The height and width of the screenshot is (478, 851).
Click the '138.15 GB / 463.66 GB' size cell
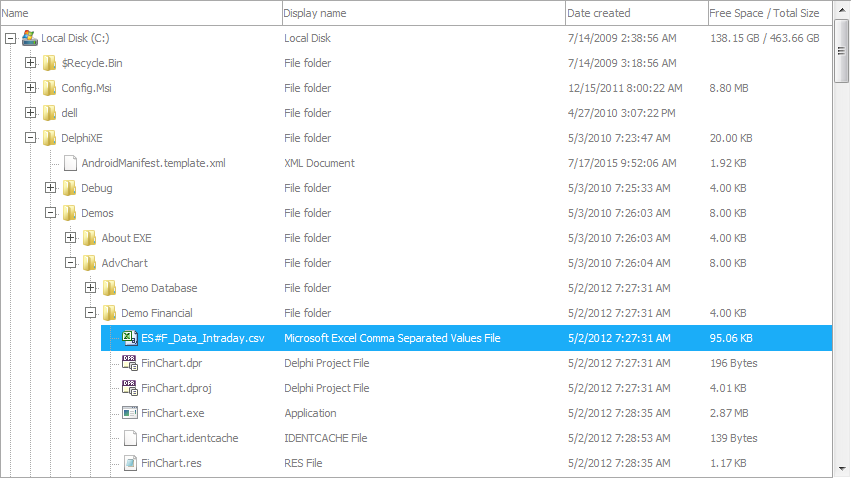[765, 38]
